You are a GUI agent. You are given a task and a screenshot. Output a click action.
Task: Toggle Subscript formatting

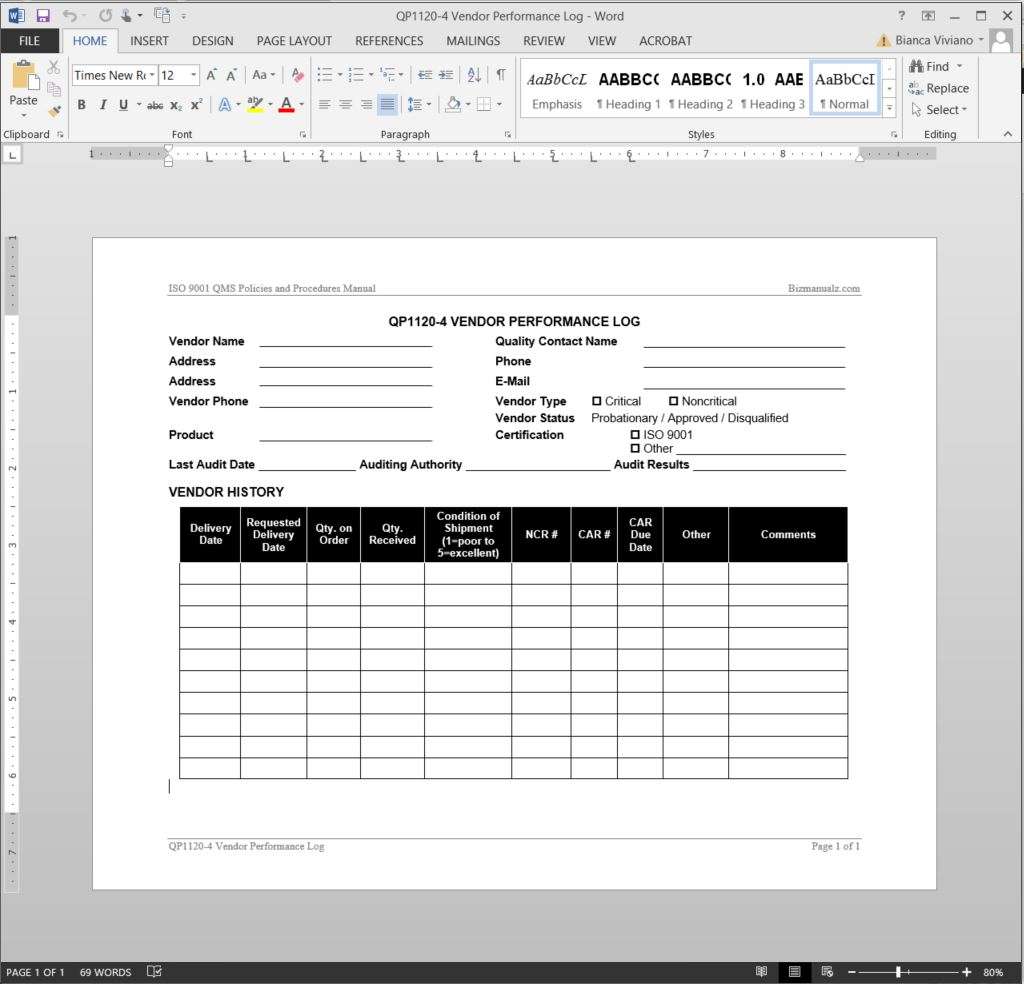(176, 105)
